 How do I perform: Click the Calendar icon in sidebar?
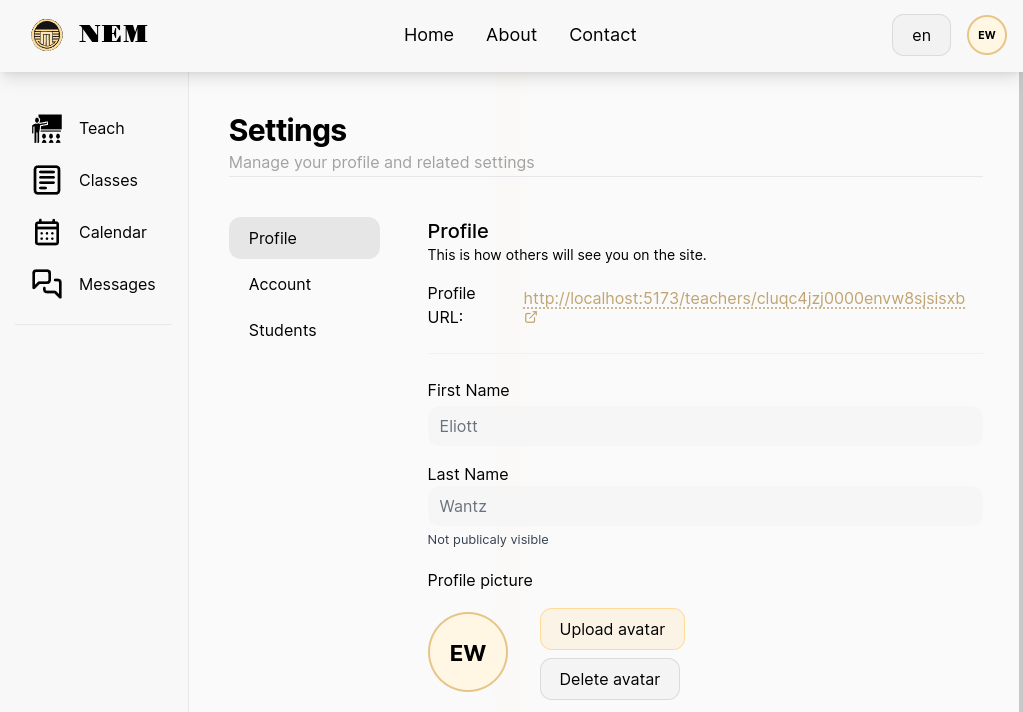[47, 232]
